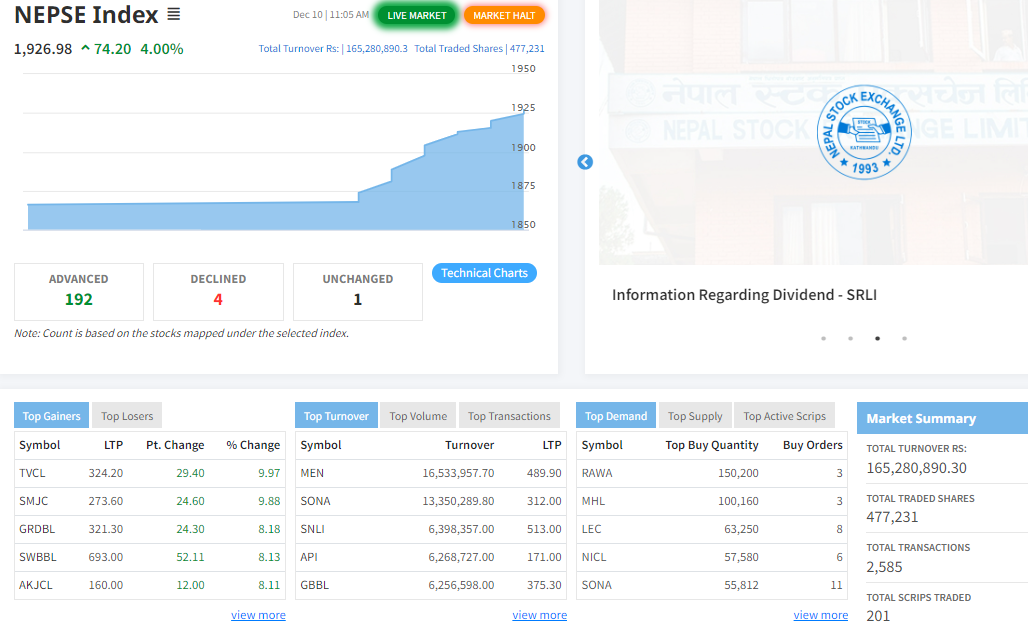Click SNLI symbol in Top Turnover
1028x632 pixels.
pos(313,529)
